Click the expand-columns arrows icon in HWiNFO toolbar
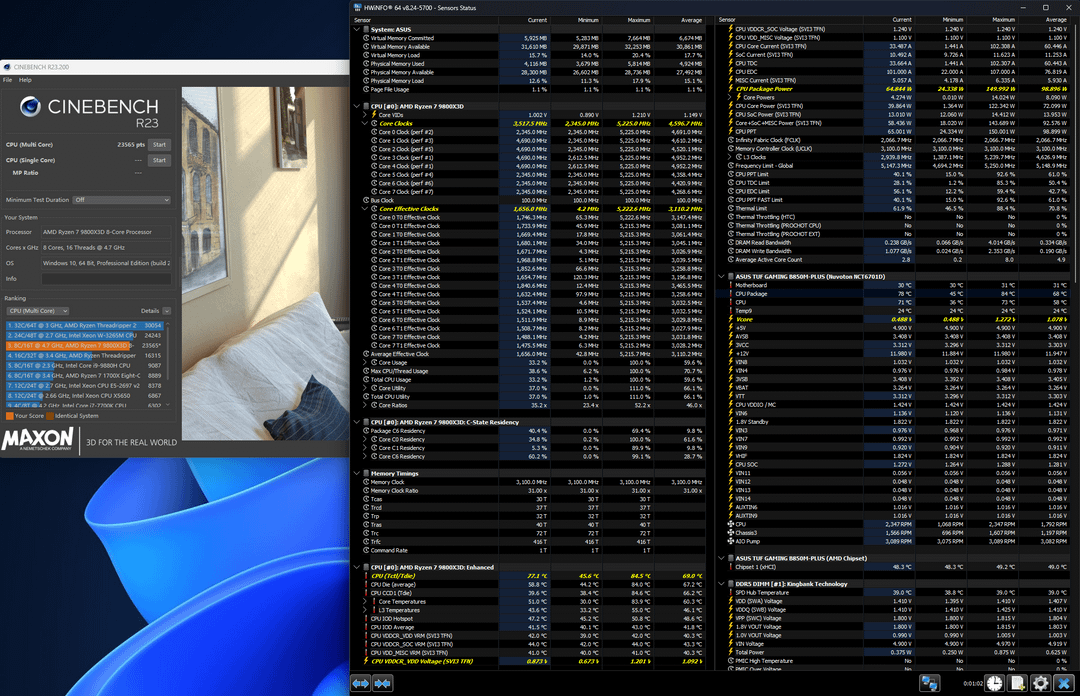1080x696 pixels. (x=361, y=683)
